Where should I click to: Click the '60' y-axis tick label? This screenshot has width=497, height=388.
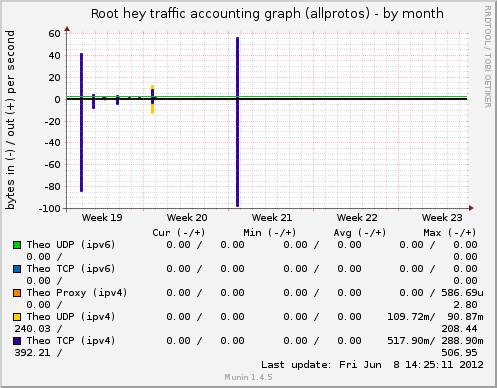(54, 34)
